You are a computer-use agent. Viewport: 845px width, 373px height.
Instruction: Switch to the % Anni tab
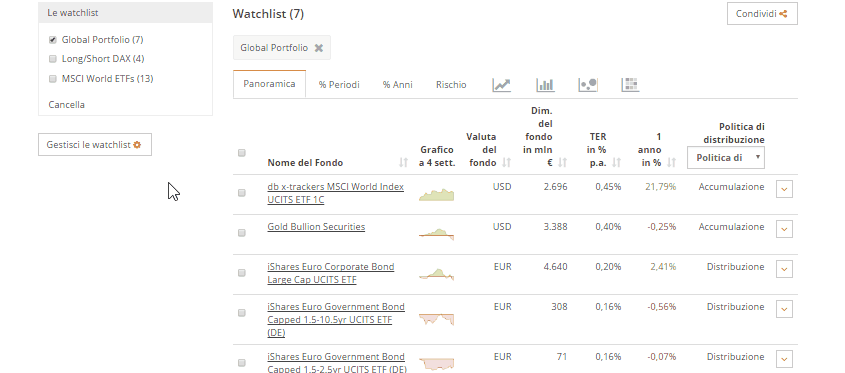(398, 85)
